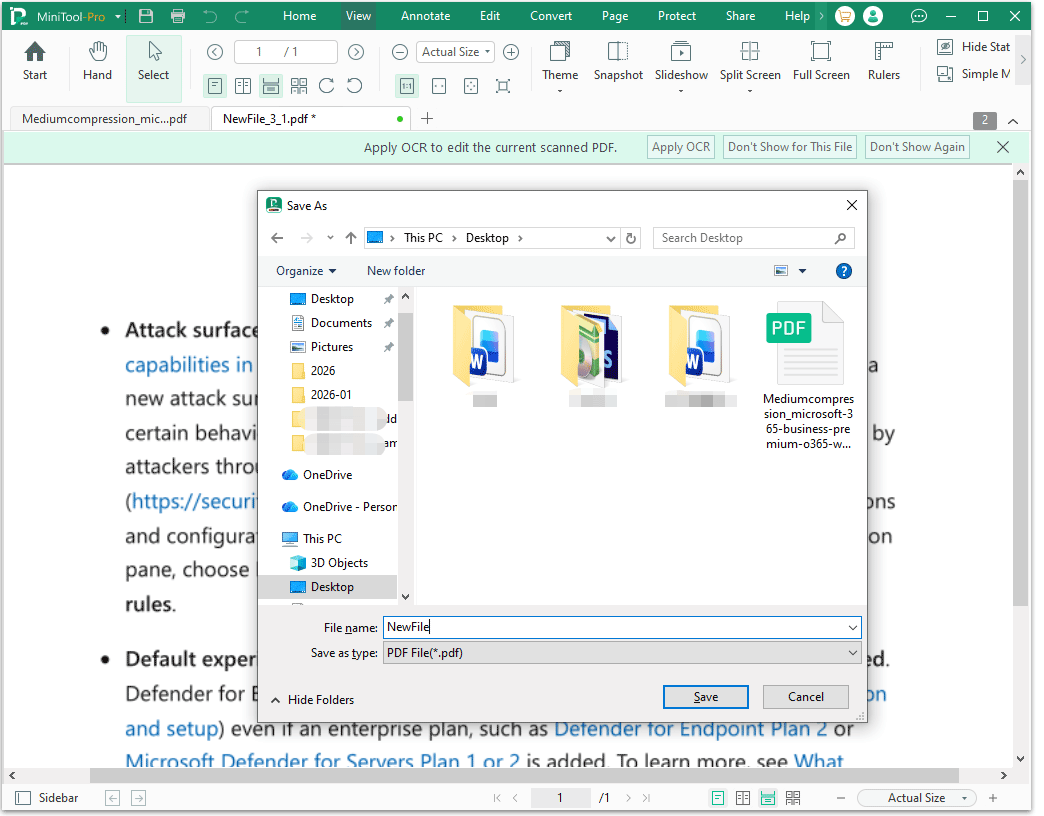
Task: Click Save in the Save As dialog
Action: point(705,696)
